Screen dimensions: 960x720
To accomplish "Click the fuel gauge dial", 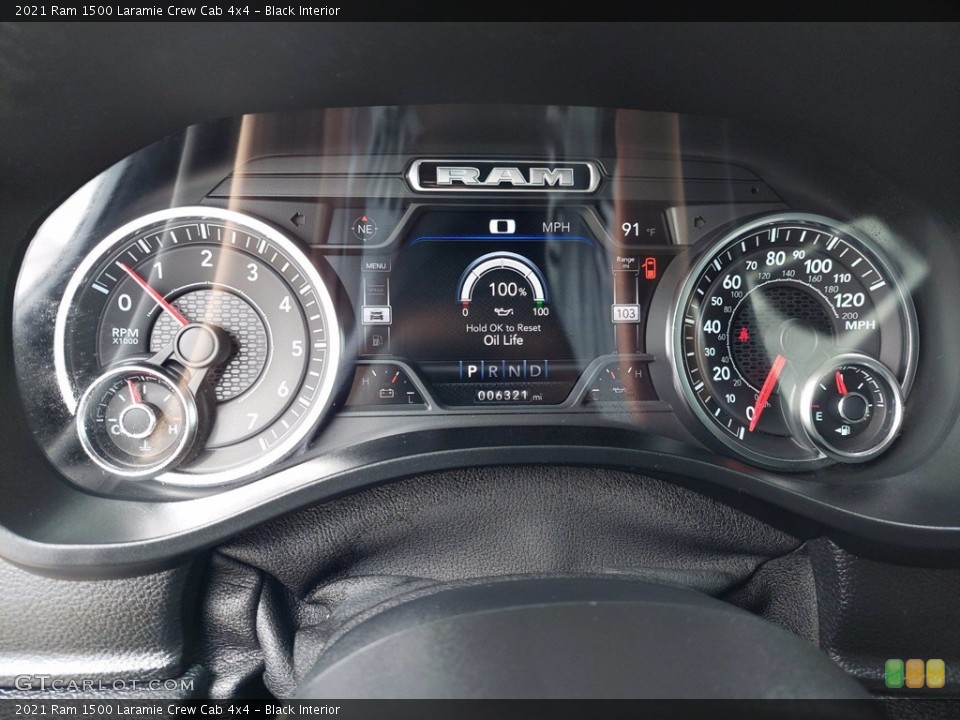I will (852, 408).
